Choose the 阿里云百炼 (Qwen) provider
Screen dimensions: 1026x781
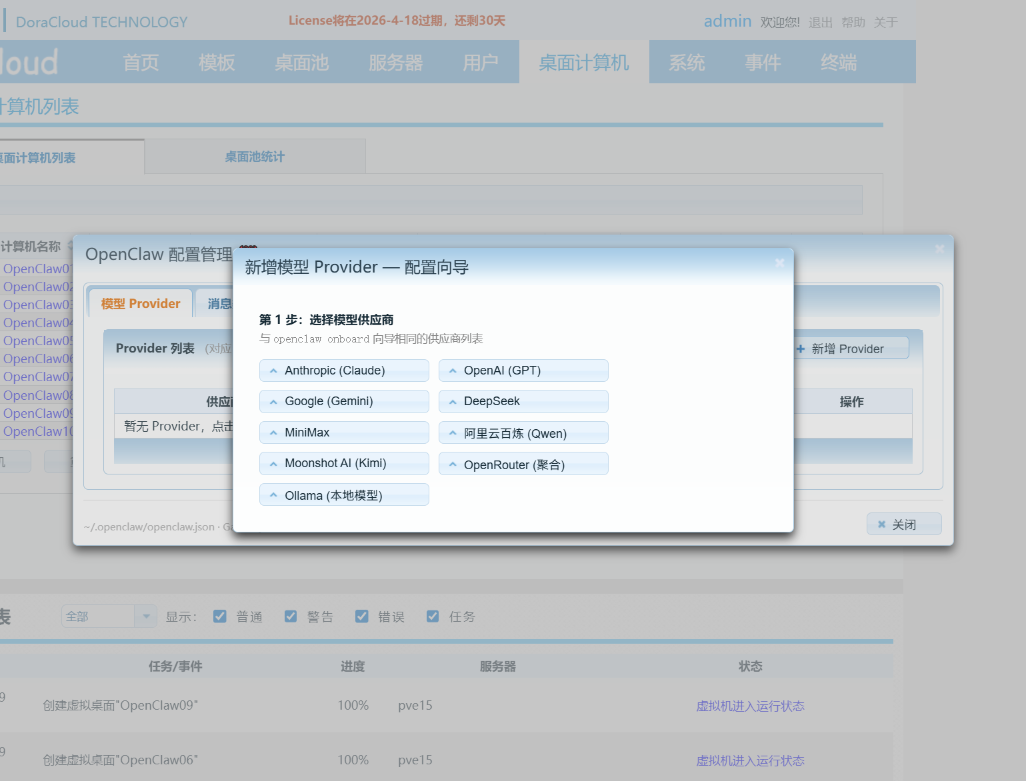point(523,432)
